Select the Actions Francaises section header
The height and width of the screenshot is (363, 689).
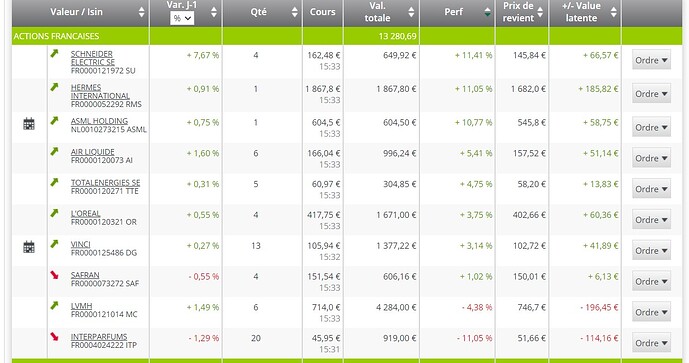click(56, 36)
